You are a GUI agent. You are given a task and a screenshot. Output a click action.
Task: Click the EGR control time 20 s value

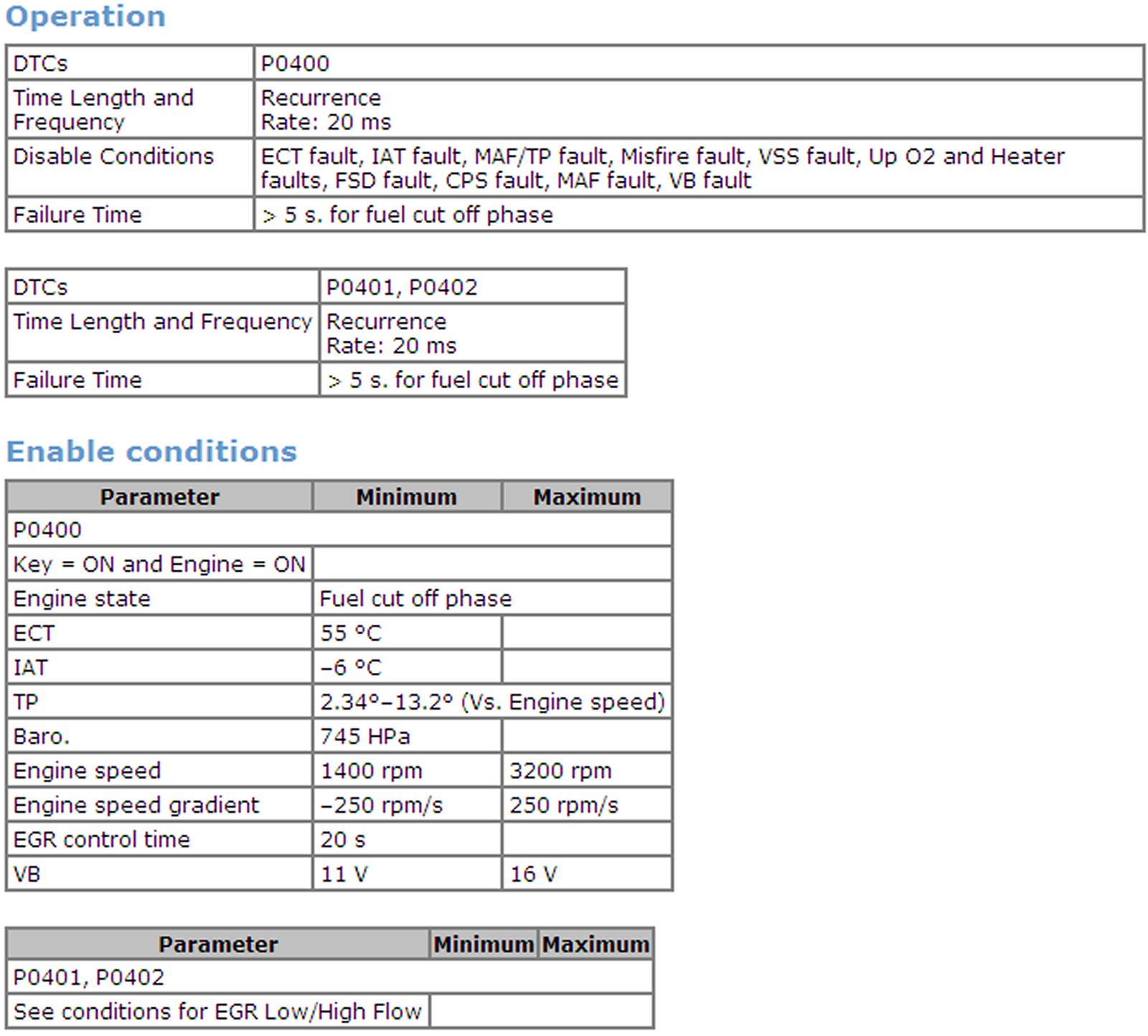342,839
